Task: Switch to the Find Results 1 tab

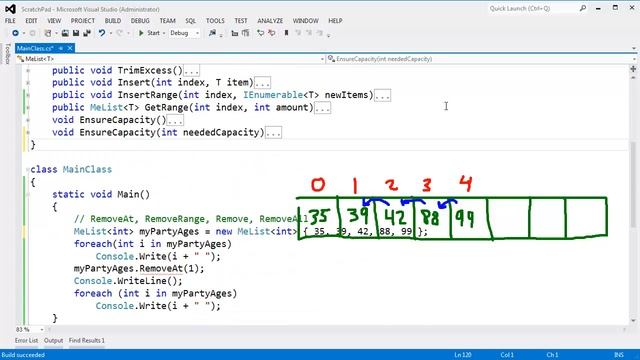Action: point(87,340)
